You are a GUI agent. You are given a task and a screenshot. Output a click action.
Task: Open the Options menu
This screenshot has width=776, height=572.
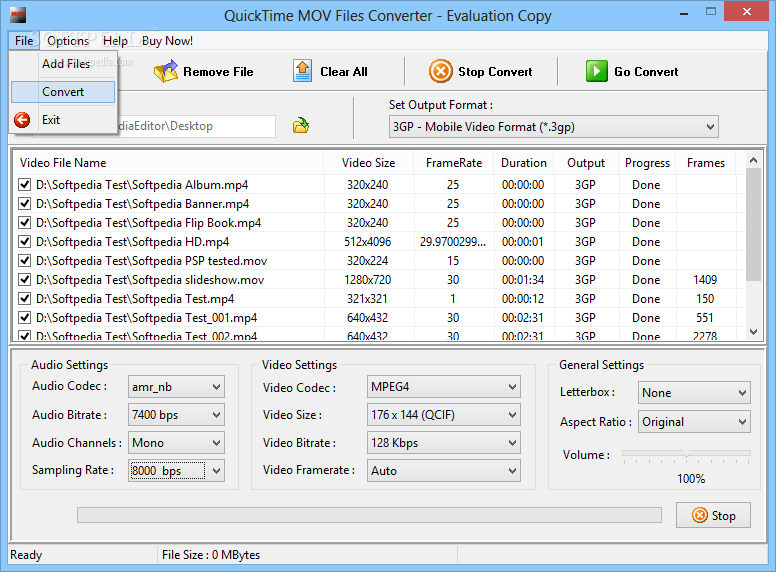click(x=68, y=41)
